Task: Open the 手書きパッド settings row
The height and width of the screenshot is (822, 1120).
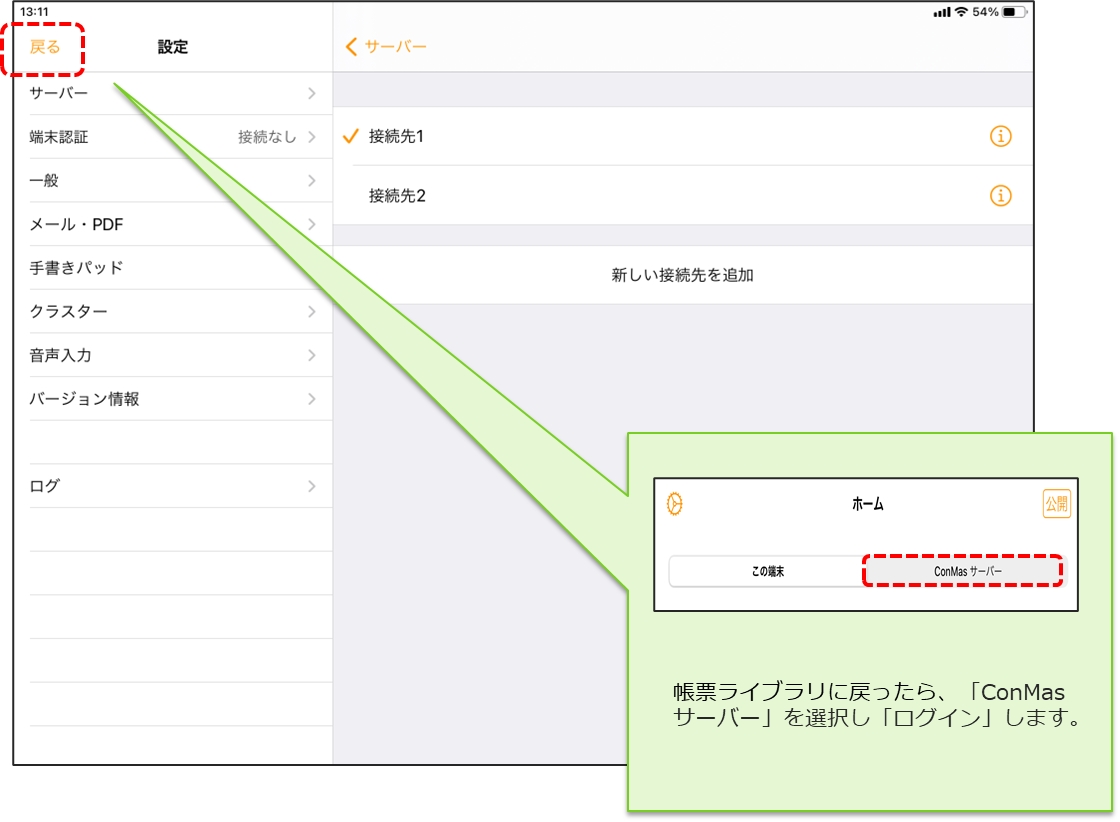Action: coord(172,268)
